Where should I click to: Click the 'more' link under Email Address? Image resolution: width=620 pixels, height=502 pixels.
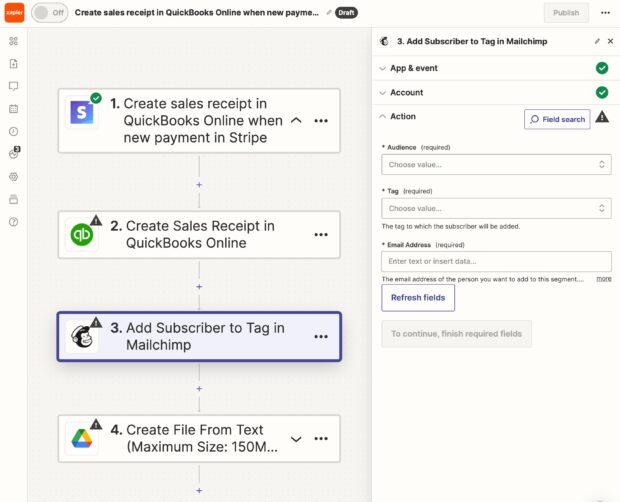coord(604,279)
